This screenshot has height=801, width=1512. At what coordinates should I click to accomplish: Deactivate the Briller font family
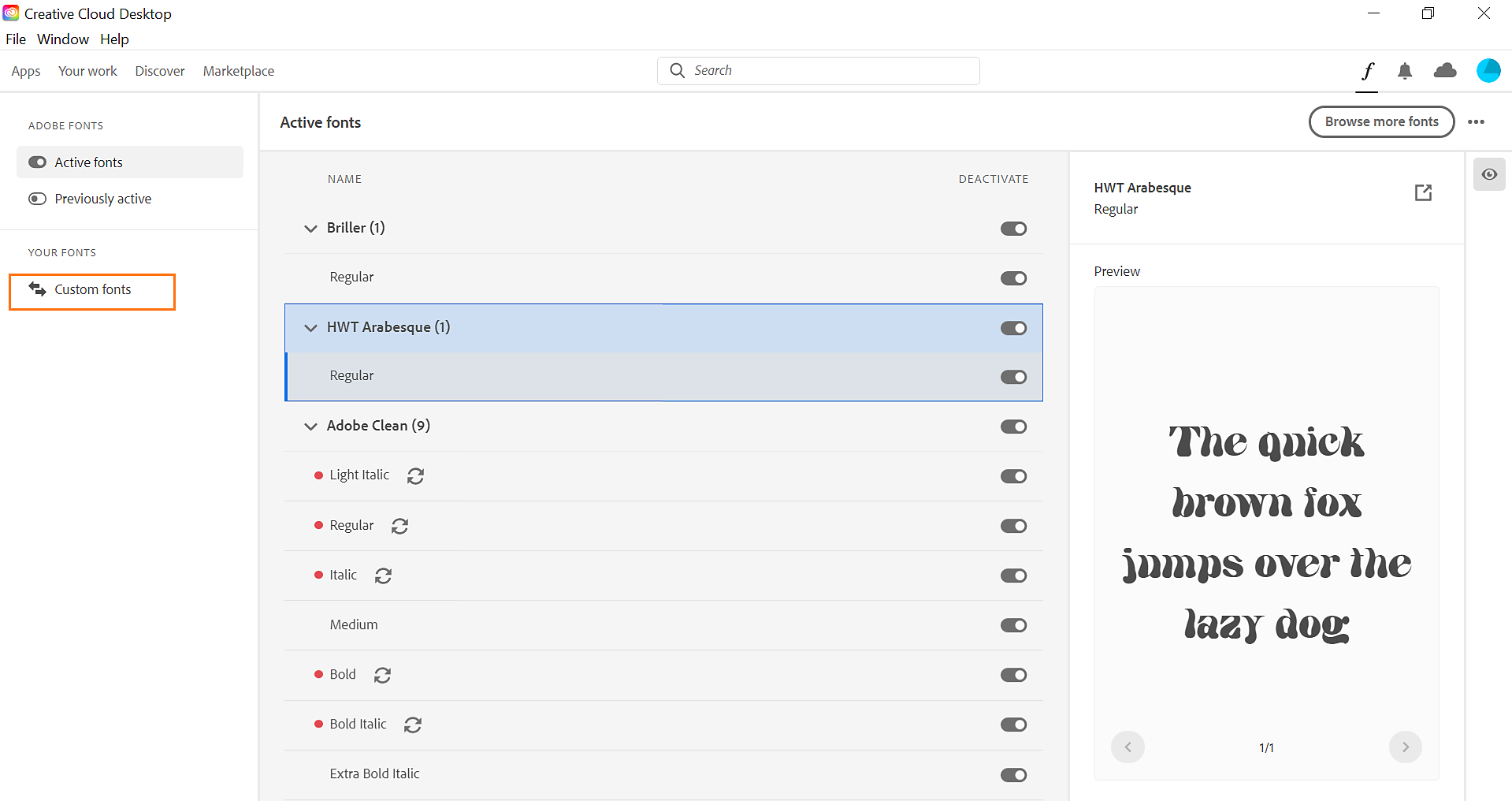[x=1013, y=229]
